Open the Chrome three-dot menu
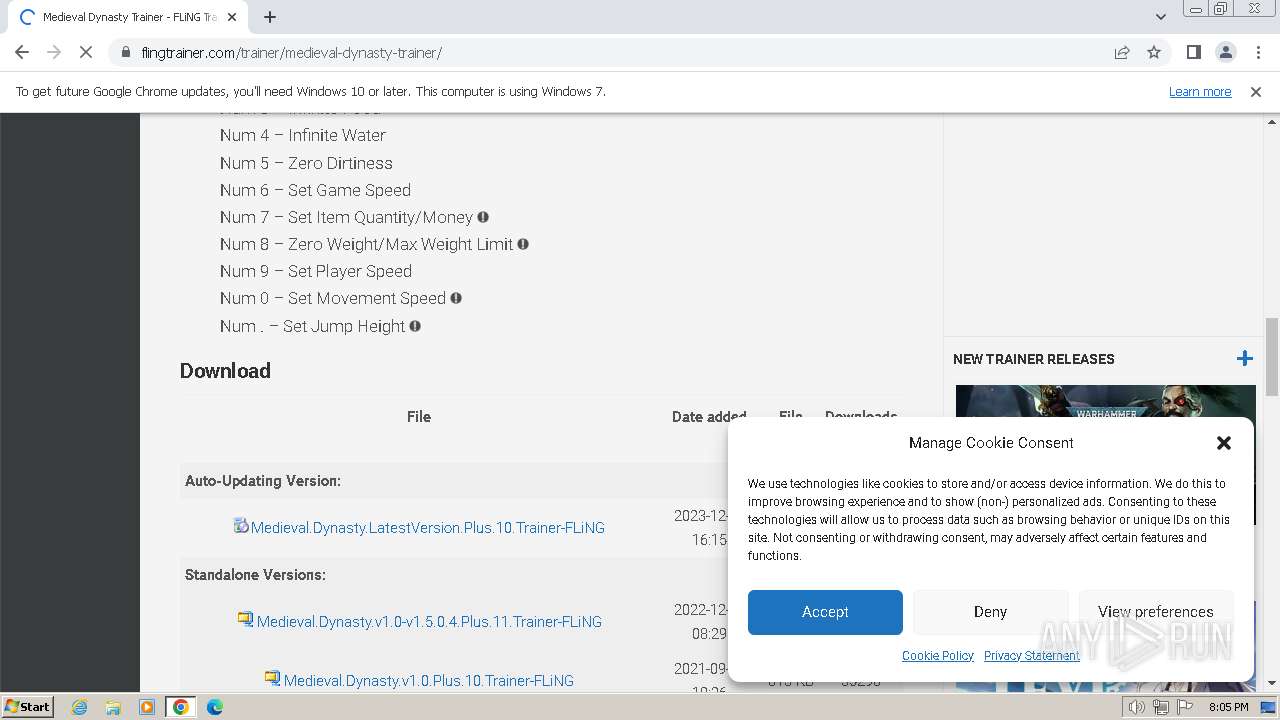Screen dimensions: 1280x720 pyautogui.click(x=1257, y=52)
